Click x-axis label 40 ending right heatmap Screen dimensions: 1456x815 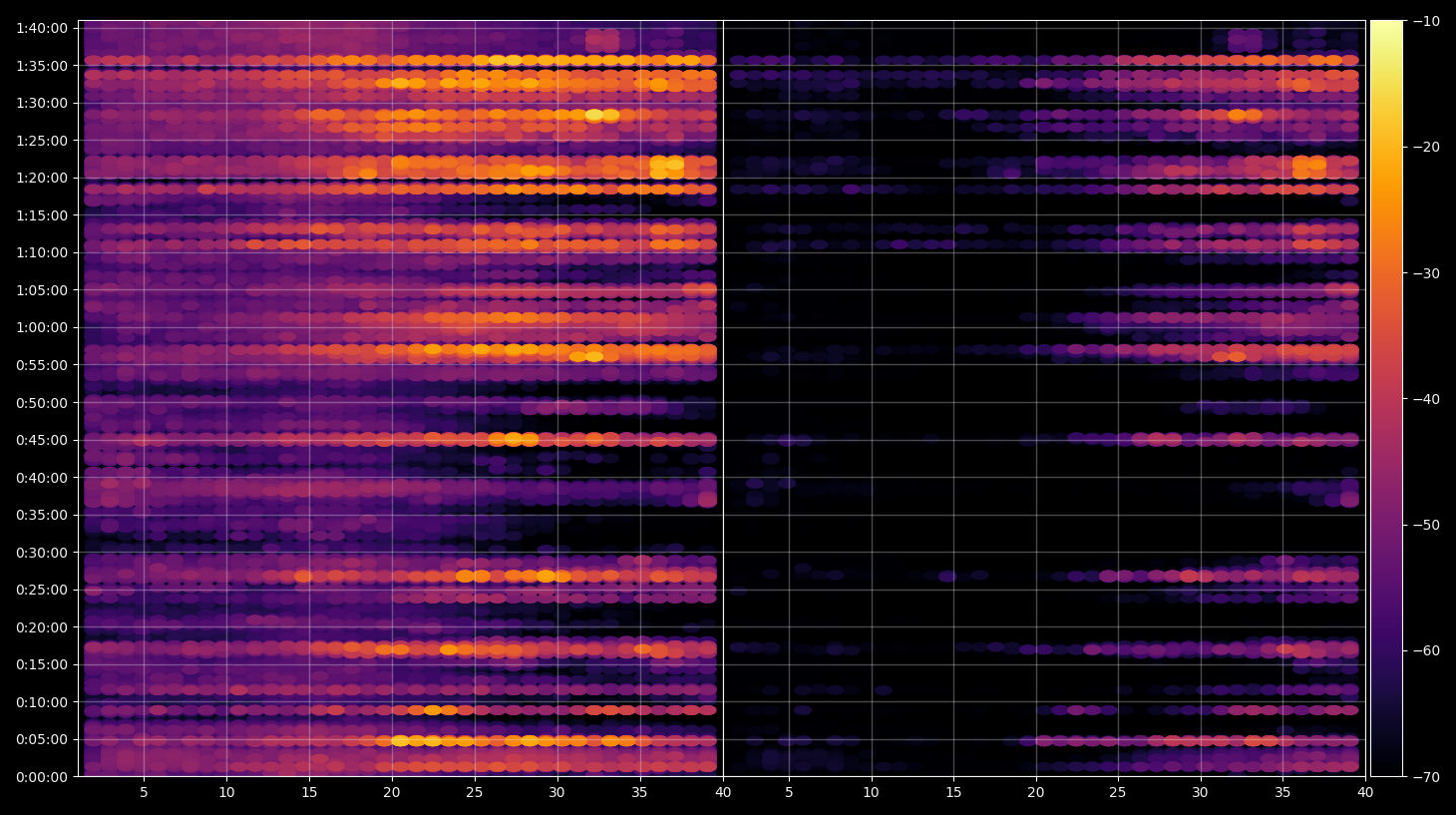click(x=1365, y=793)
